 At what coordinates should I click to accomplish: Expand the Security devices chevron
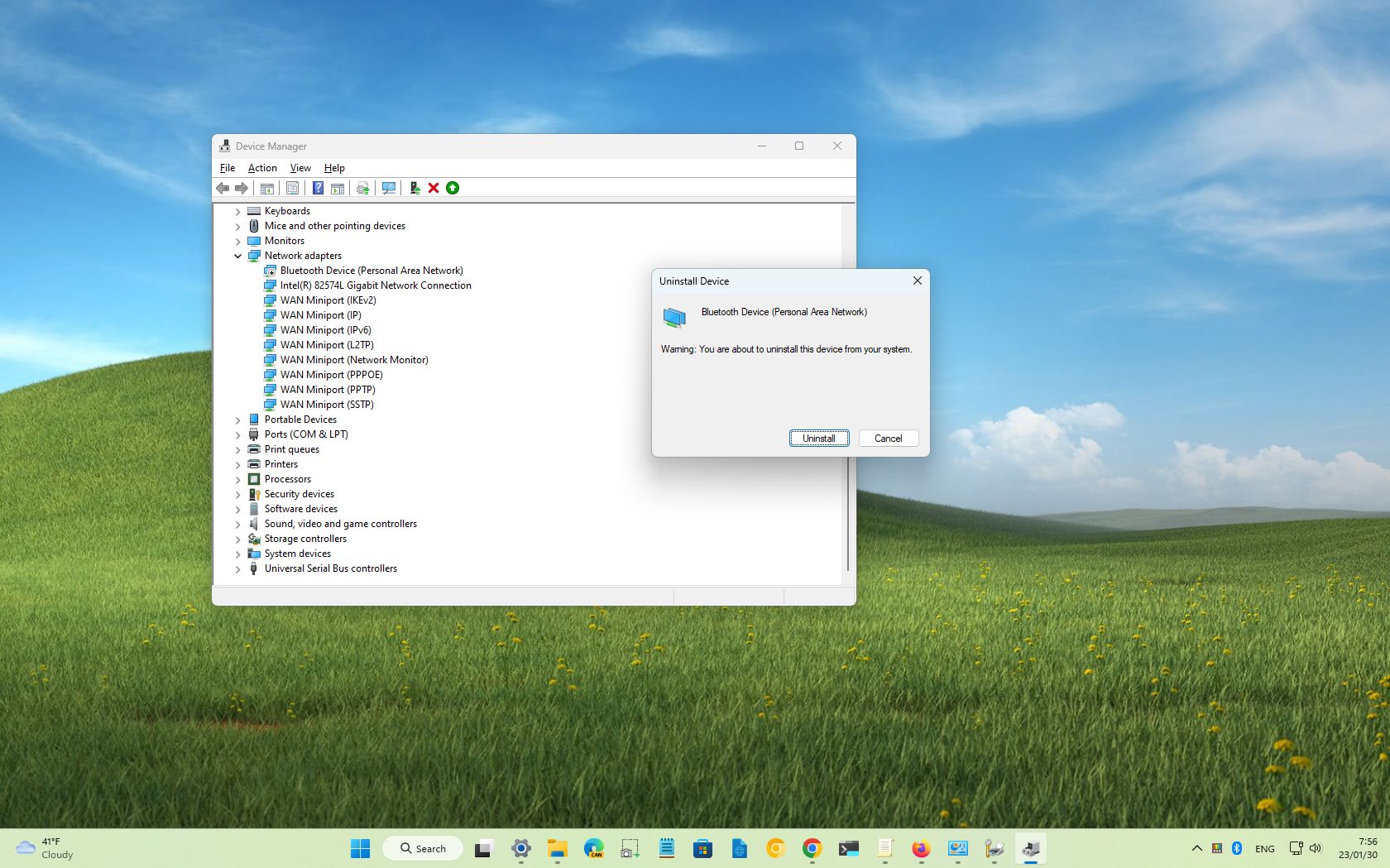(x=238, y=495)
